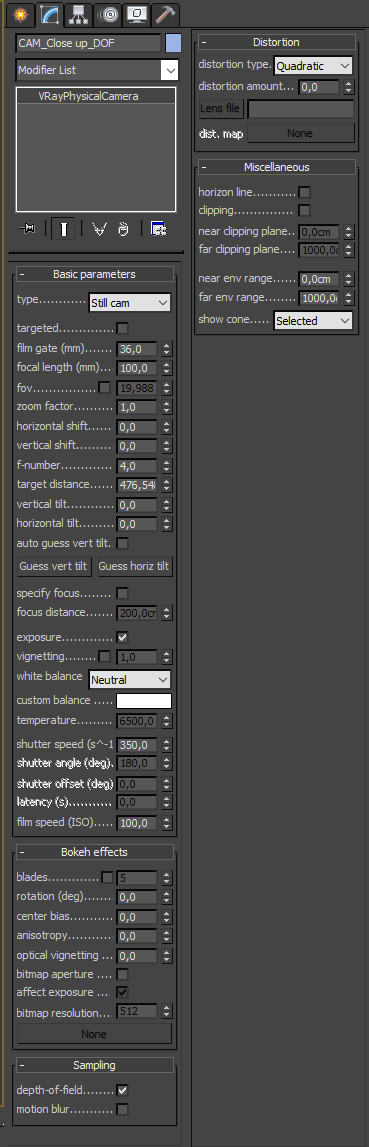Click Make Unique icon

click(x=100, y=230)
